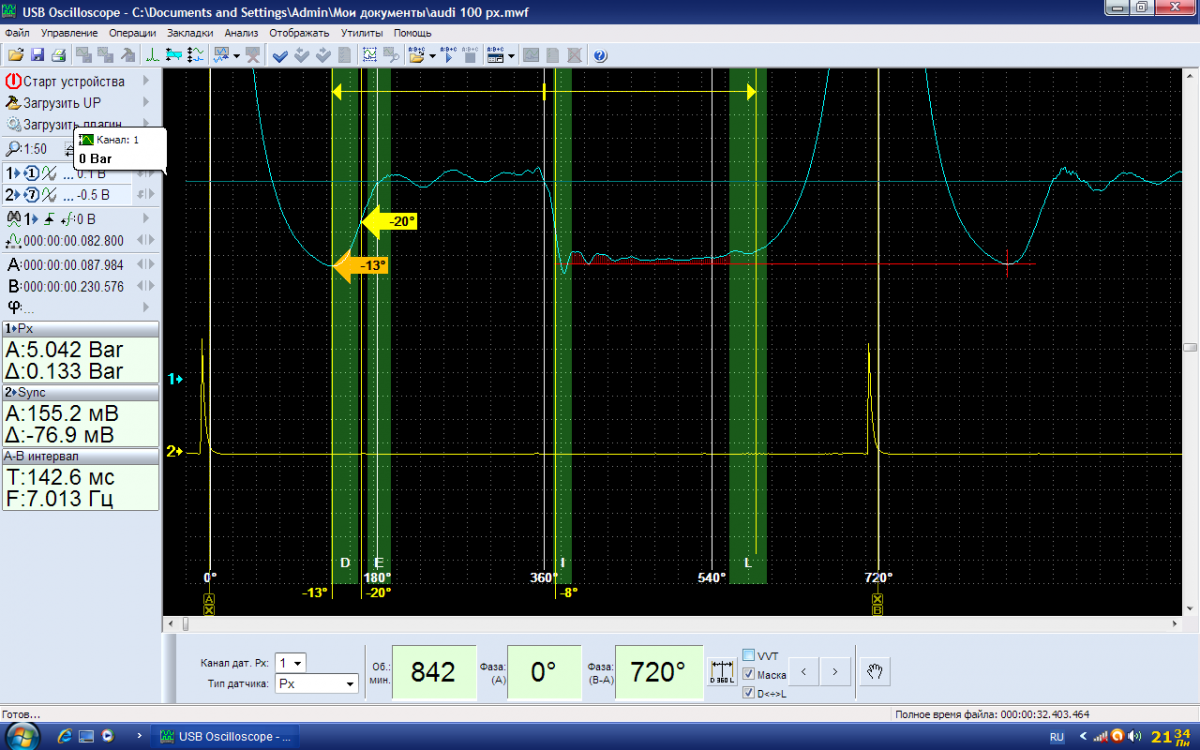The height and width of the screenshot is (750, 1200).
Task: Click the Internet Explorer taskbar icon
Action: pos(65,736)
